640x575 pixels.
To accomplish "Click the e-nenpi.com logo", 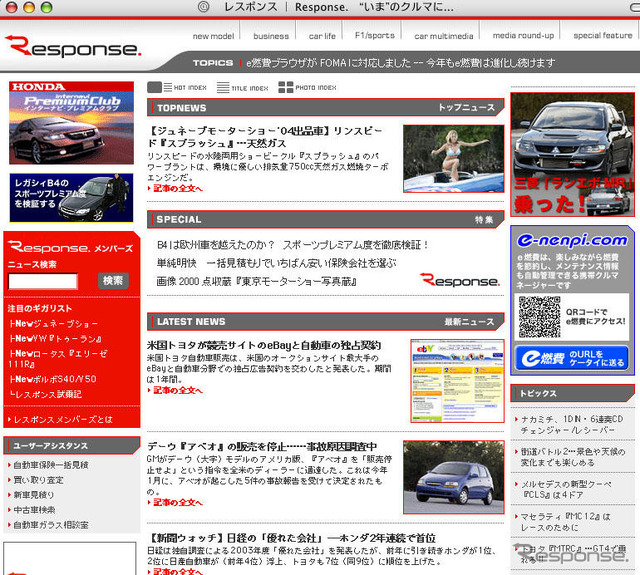I will tap(572, 240).
